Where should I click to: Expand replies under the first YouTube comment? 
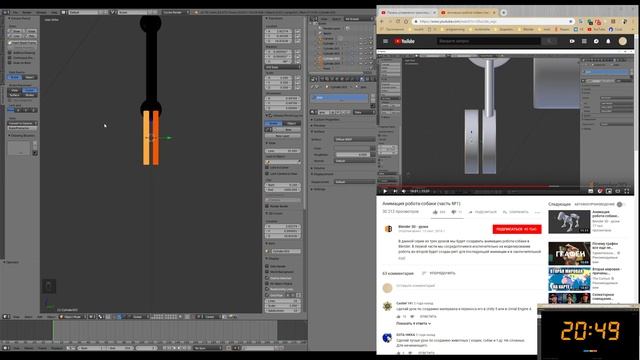[x=413, y=323]
